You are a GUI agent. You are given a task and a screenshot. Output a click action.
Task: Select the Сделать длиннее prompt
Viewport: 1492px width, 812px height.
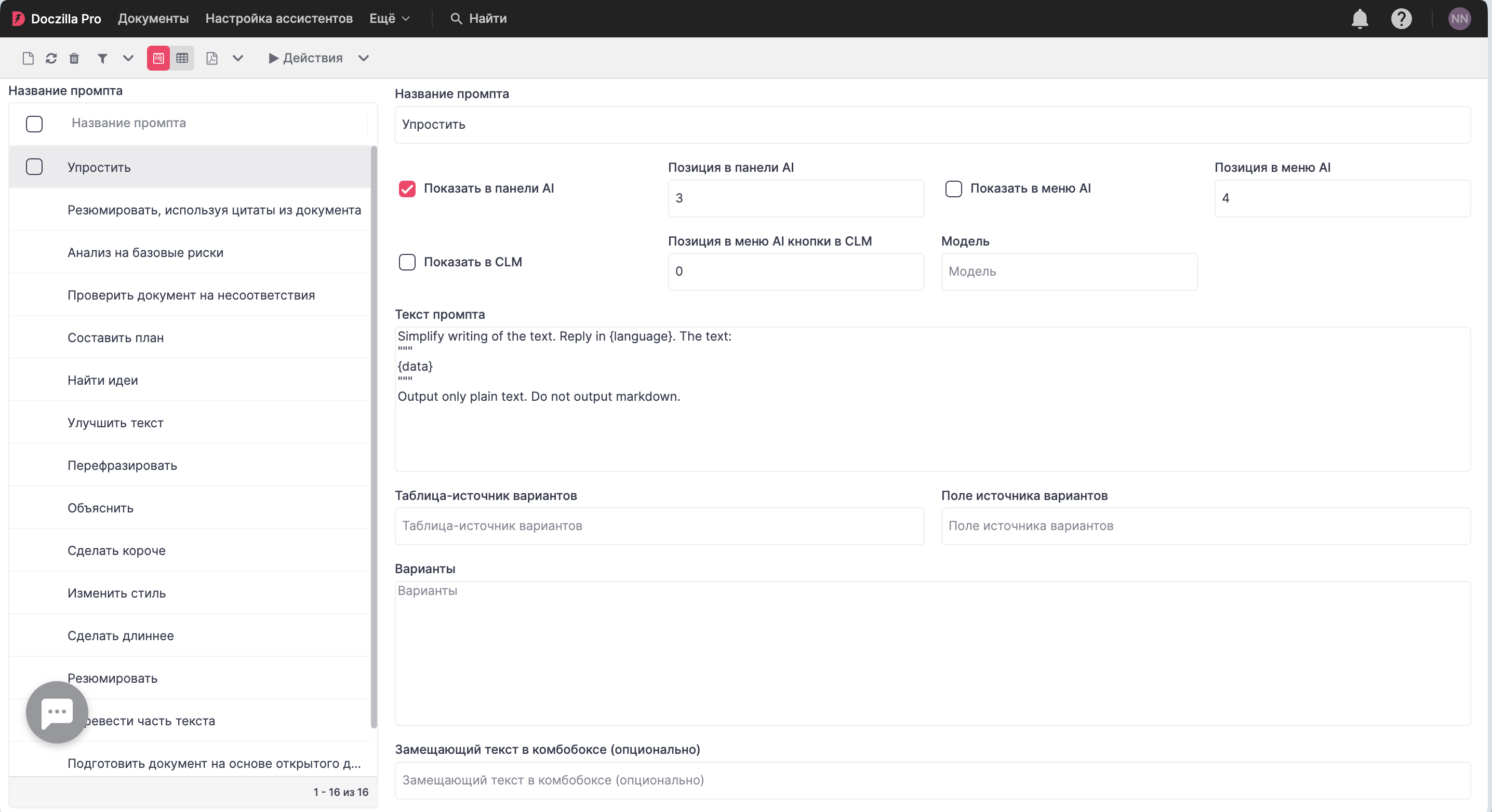click(190, 635)
